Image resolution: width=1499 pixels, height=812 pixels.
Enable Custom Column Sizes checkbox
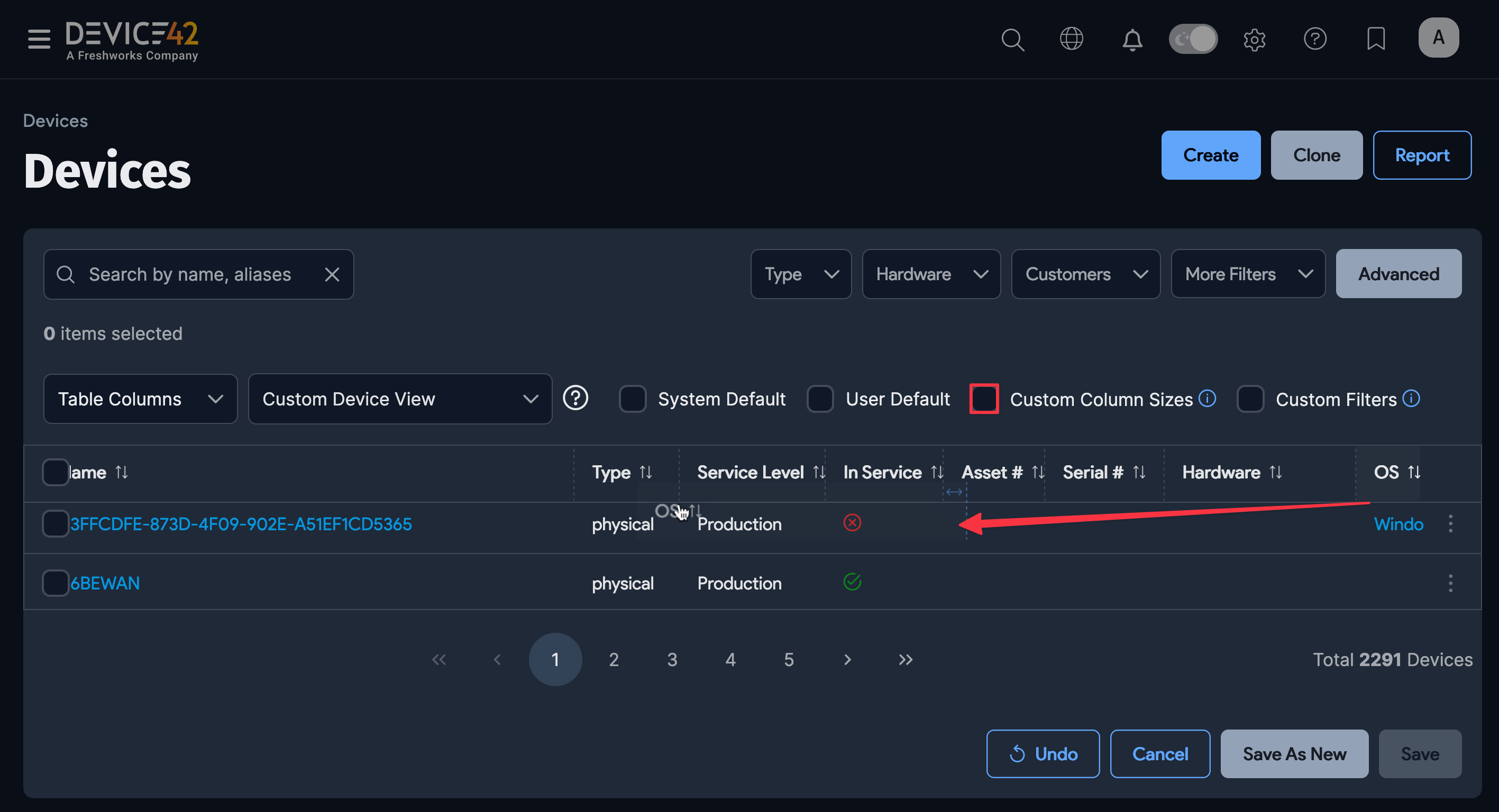tap(984, 399)
